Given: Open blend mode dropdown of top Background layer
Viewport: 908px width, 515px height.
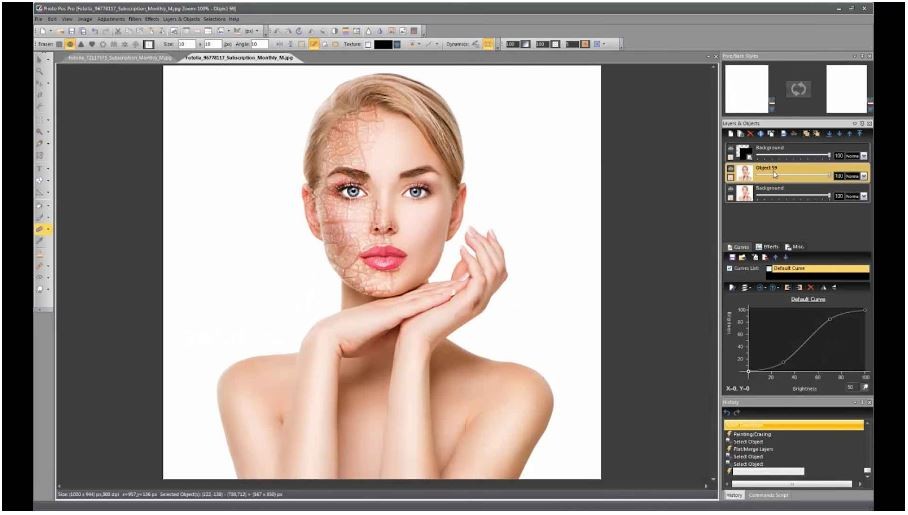Looking at the screenshot, I should [864, 156].
